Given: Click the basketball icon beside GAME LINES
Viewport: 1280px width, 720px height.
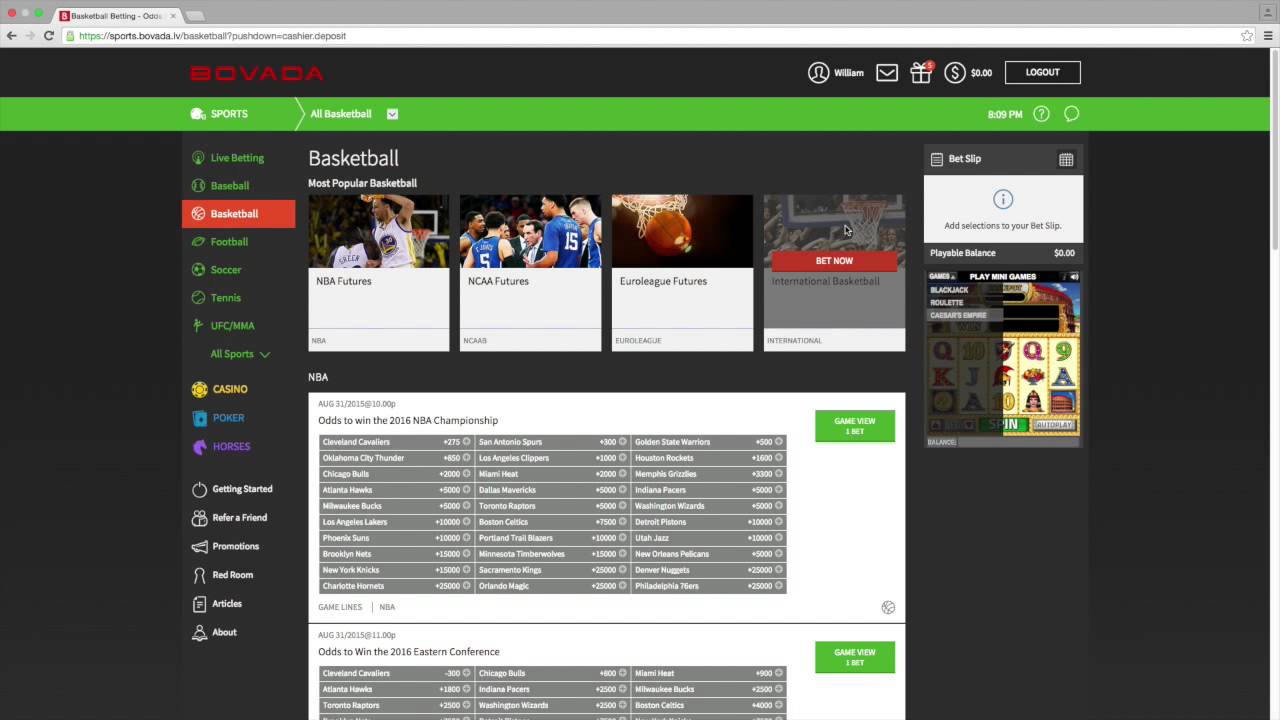Looking at the screenshot, I should pos(888,607).
